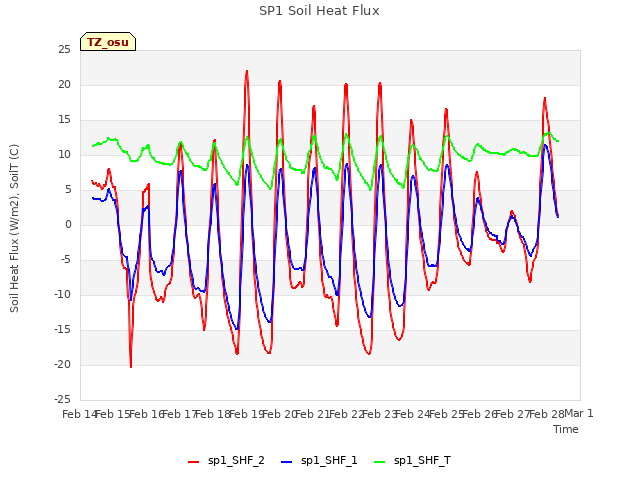Click the lowest red trough near Feb 15
640x480 pixels.
(131, 367)
